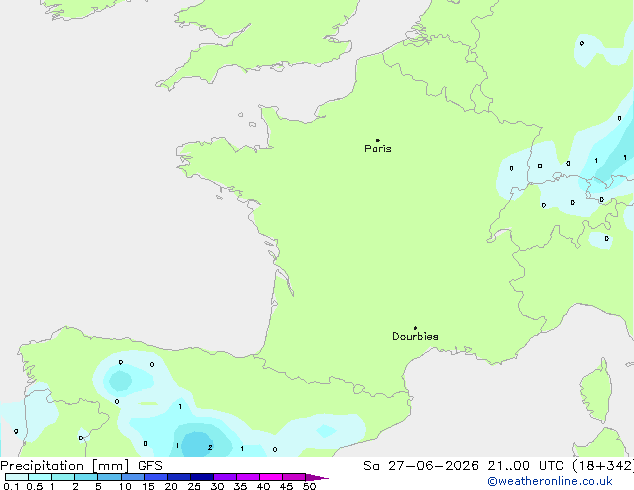Click the purple arrow above the 50 mm label

[x=317, y=477]
